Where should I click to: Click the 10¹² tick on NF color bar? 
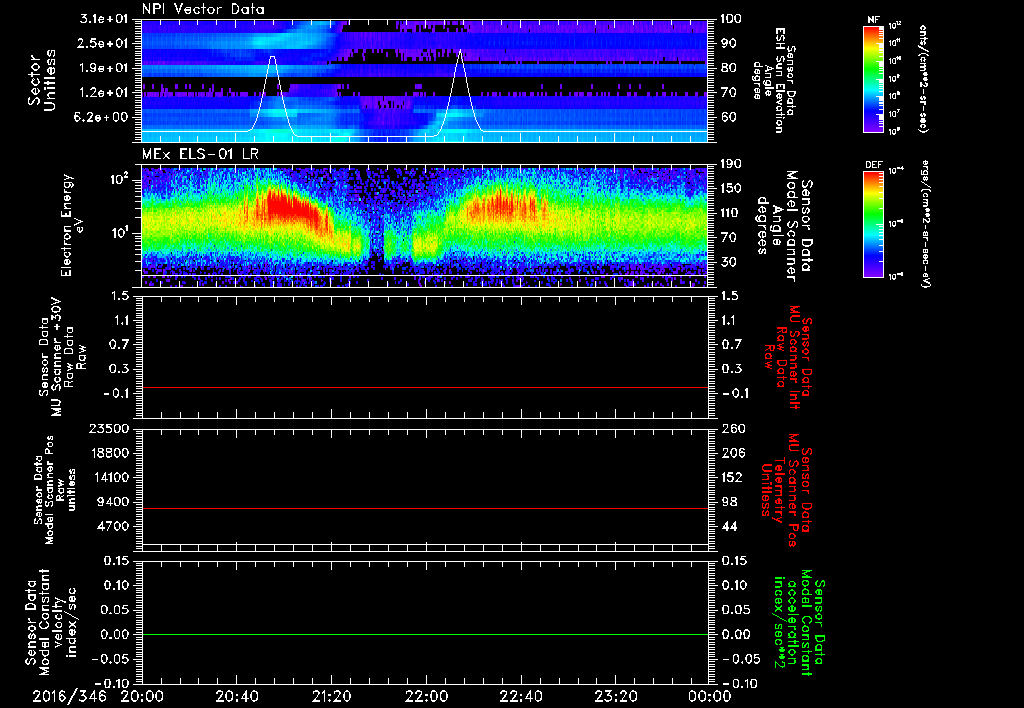pyautogui.click(x=895, y=25)
